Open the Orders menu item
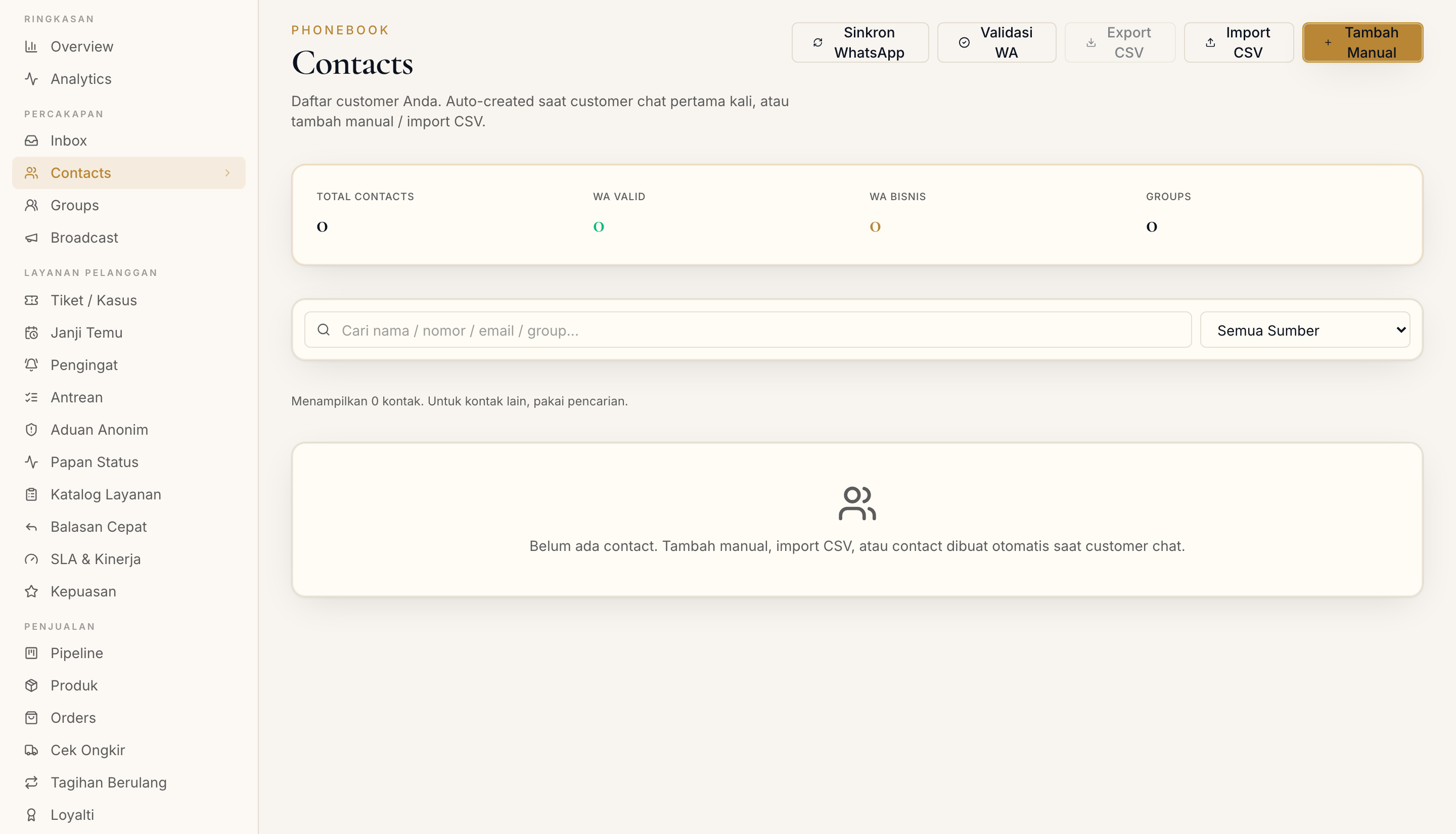The image size is (1456, 834). pos(129,718)
